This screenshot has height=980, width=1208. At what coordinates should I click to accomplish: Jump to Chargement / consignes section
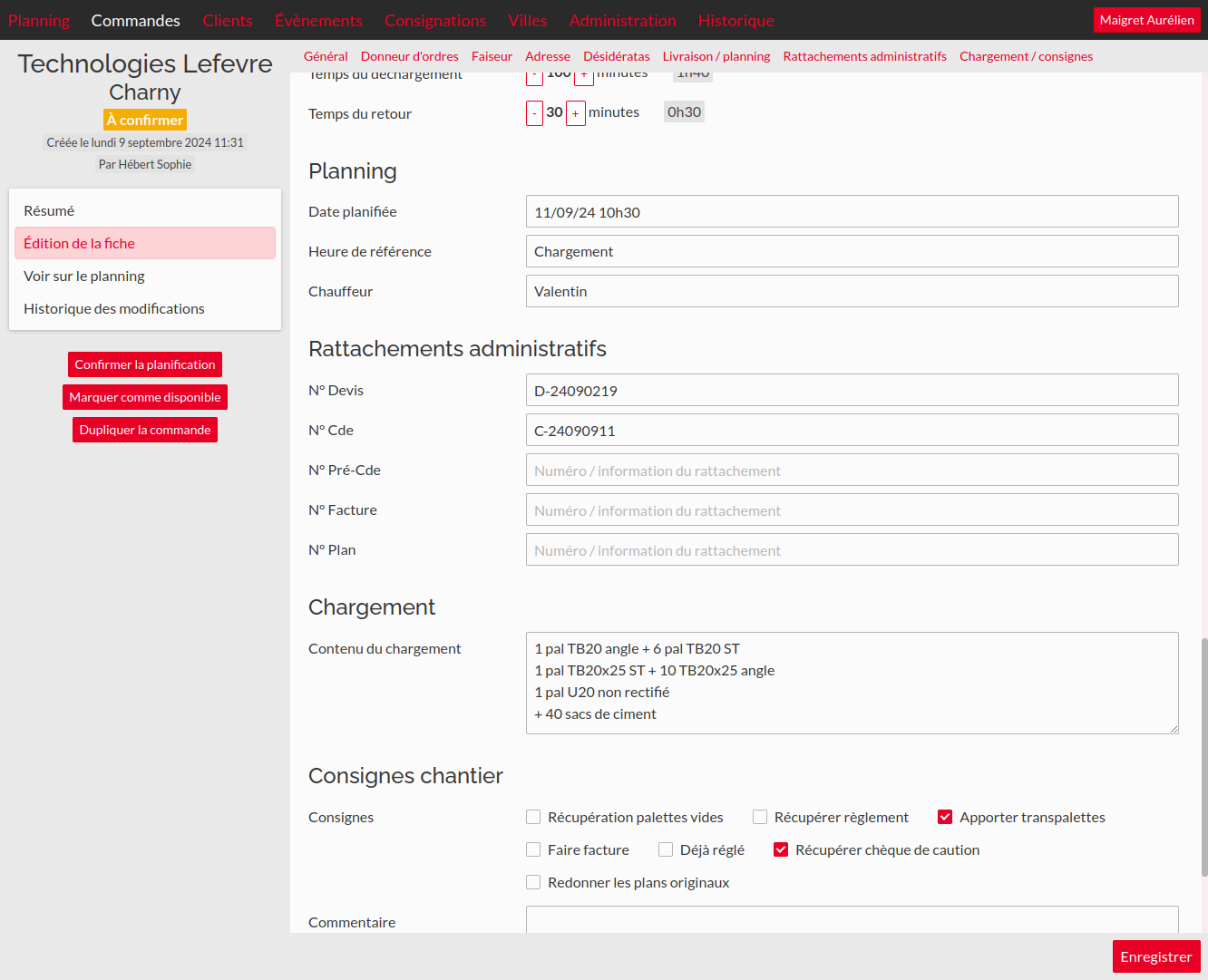pyautogui.click(x=1026, y=56)
